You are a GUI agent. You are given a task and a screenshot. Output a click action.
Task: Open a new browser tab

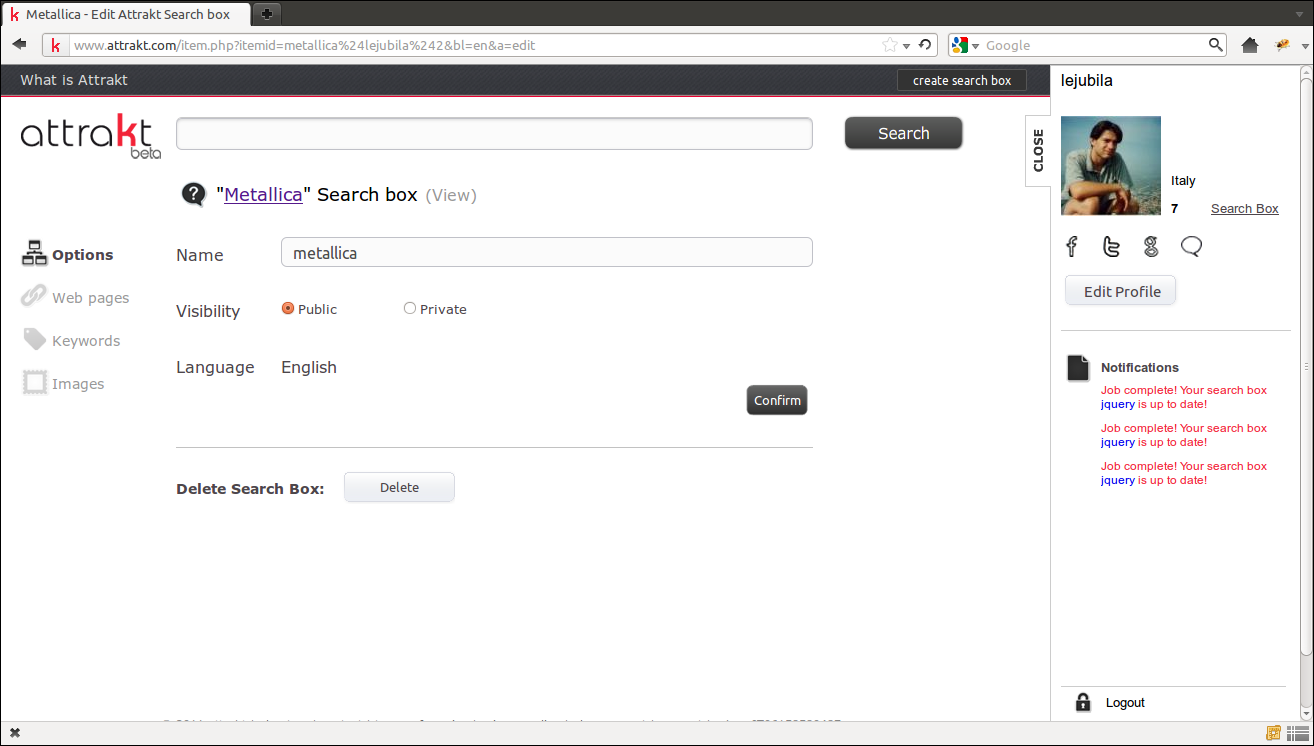266,14
